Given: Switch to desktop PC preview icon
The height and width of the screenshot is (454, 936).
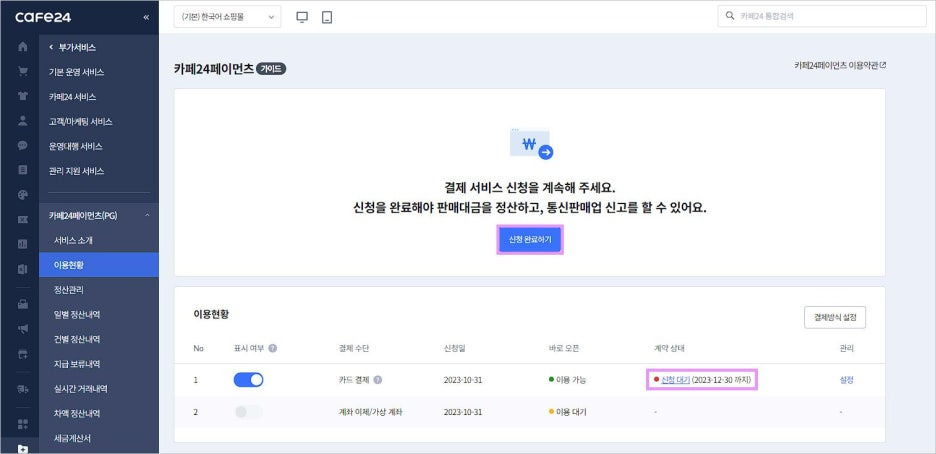Looking at the screenshot, I should (302, 17).
